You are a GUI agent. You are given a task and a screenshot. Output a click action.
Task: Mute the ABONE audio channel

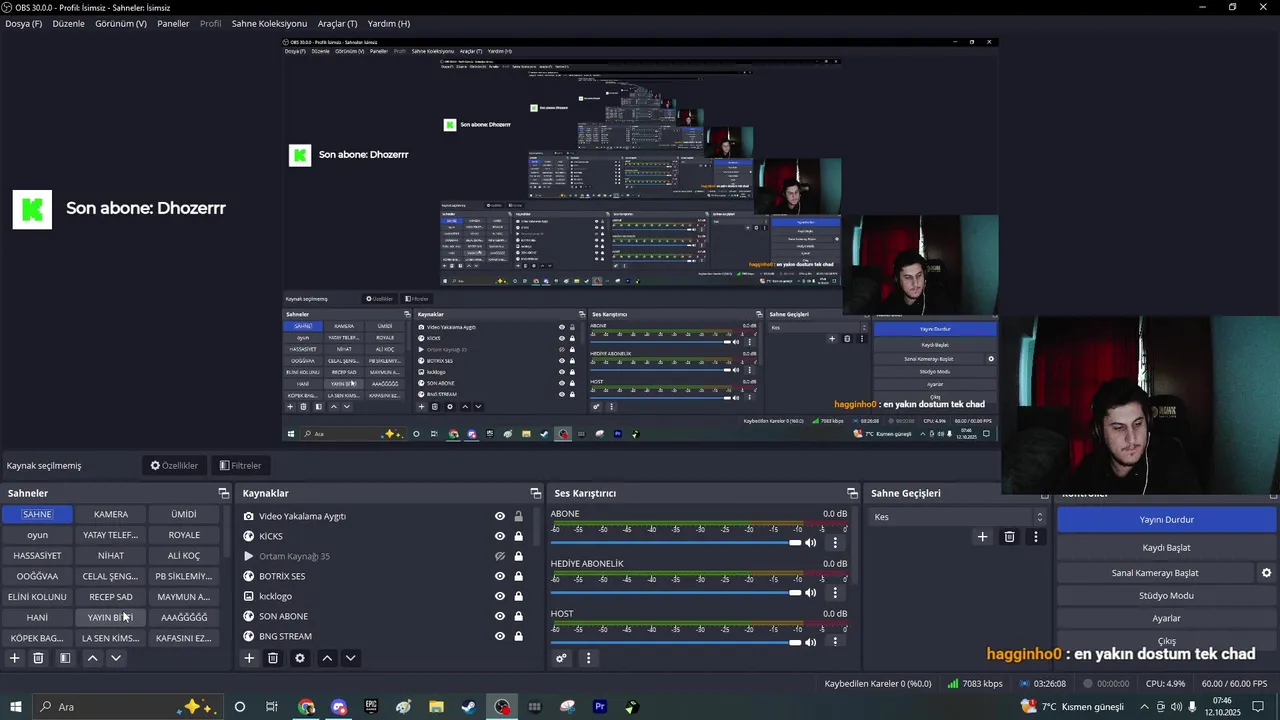pyautogui.click(x=811, y=543)
